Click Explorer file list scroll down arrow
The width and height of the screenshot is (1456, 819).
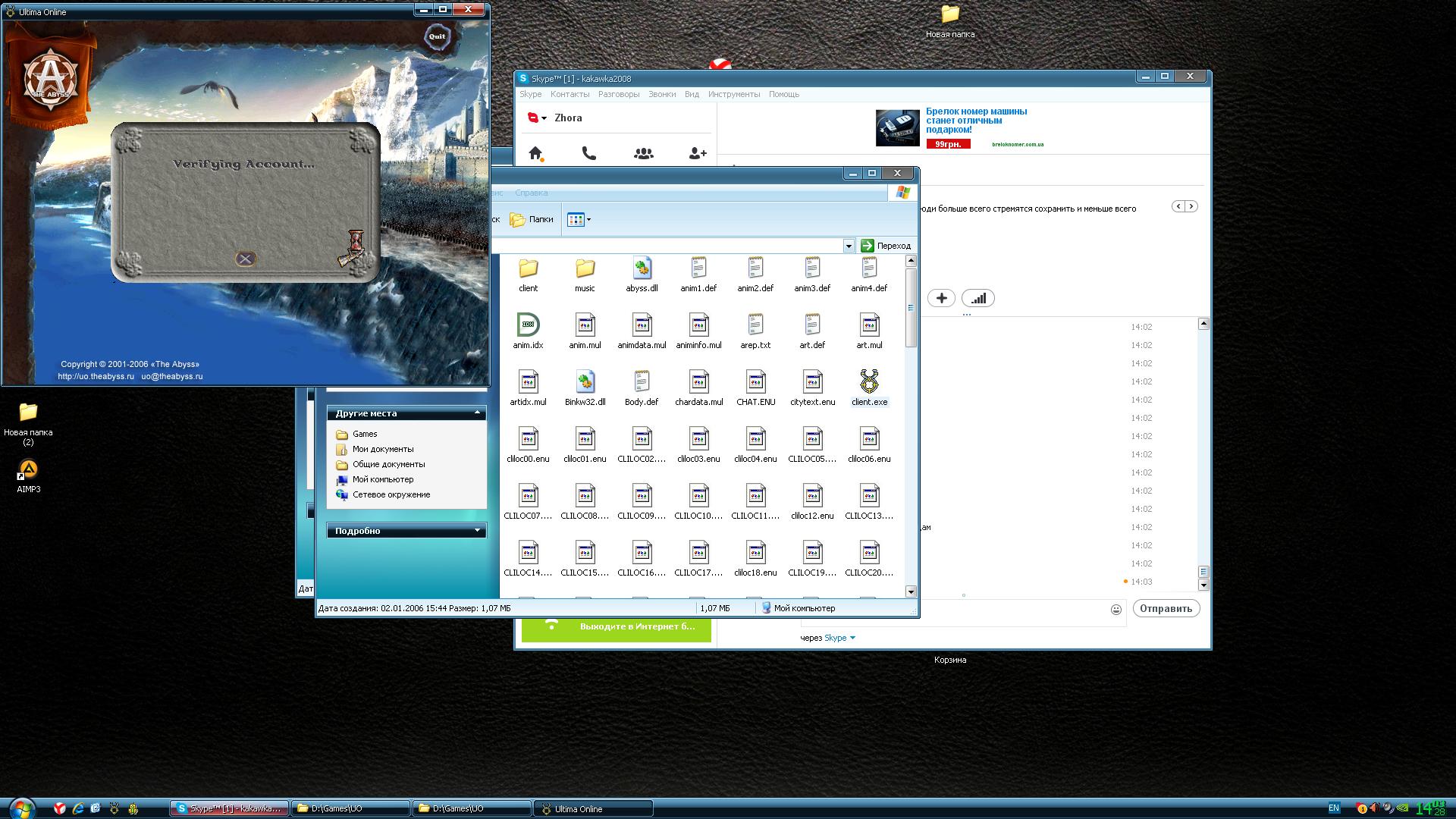pos(911,591)
